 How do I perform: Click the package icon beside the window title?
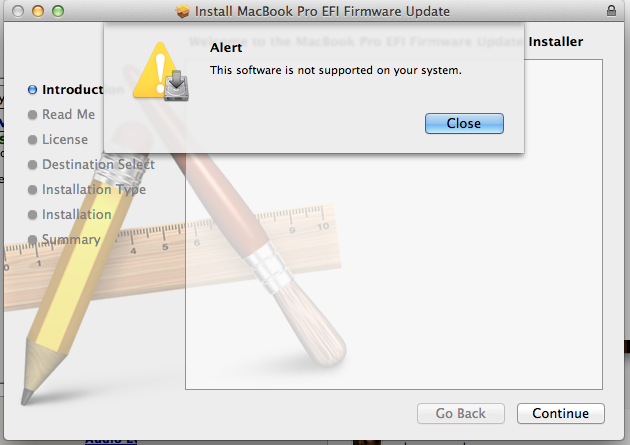point(182,11)
